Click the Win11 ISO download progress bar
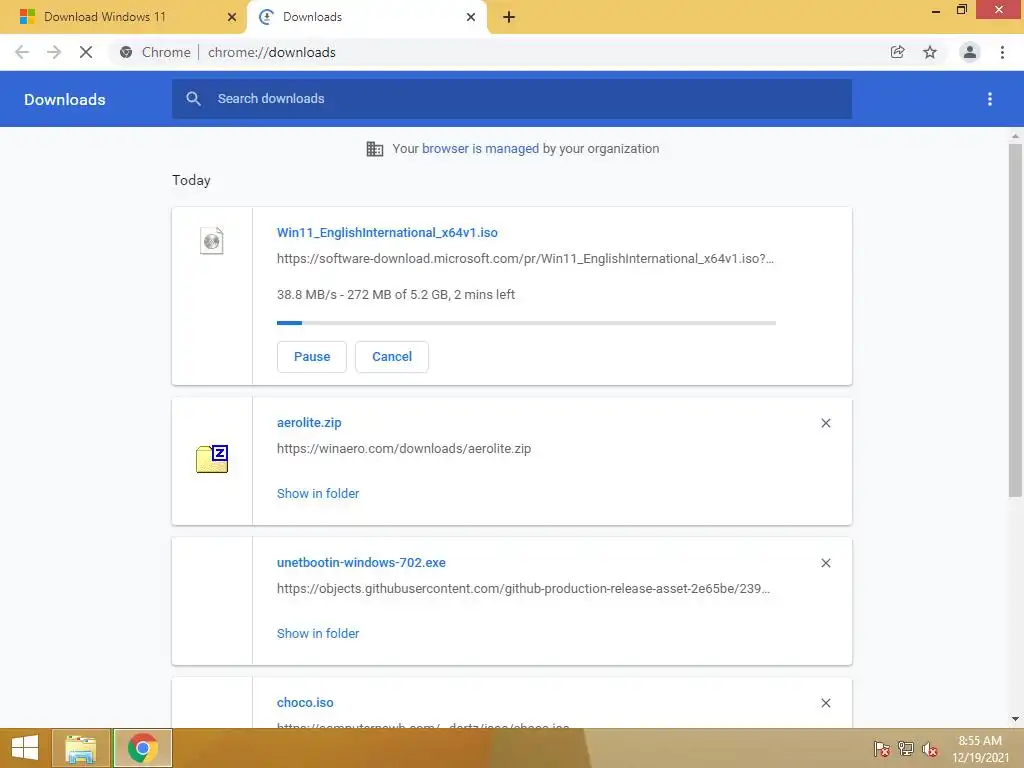This screenshot has width=1024, height=768. 526,323
